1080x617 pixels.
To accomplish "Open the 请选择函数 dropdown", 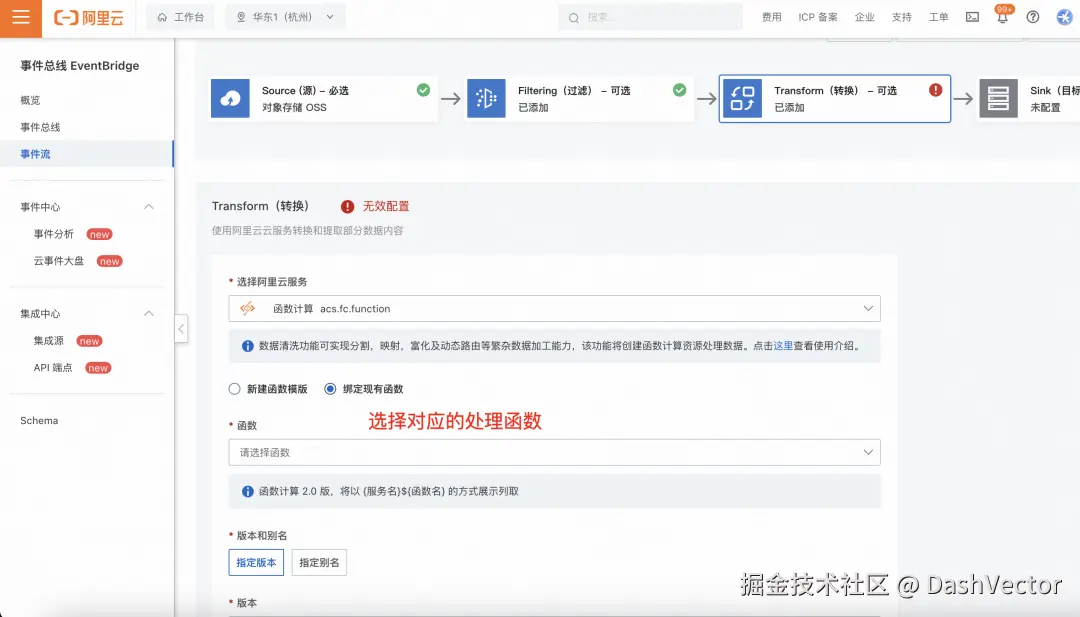I will [x=554, y=452].
